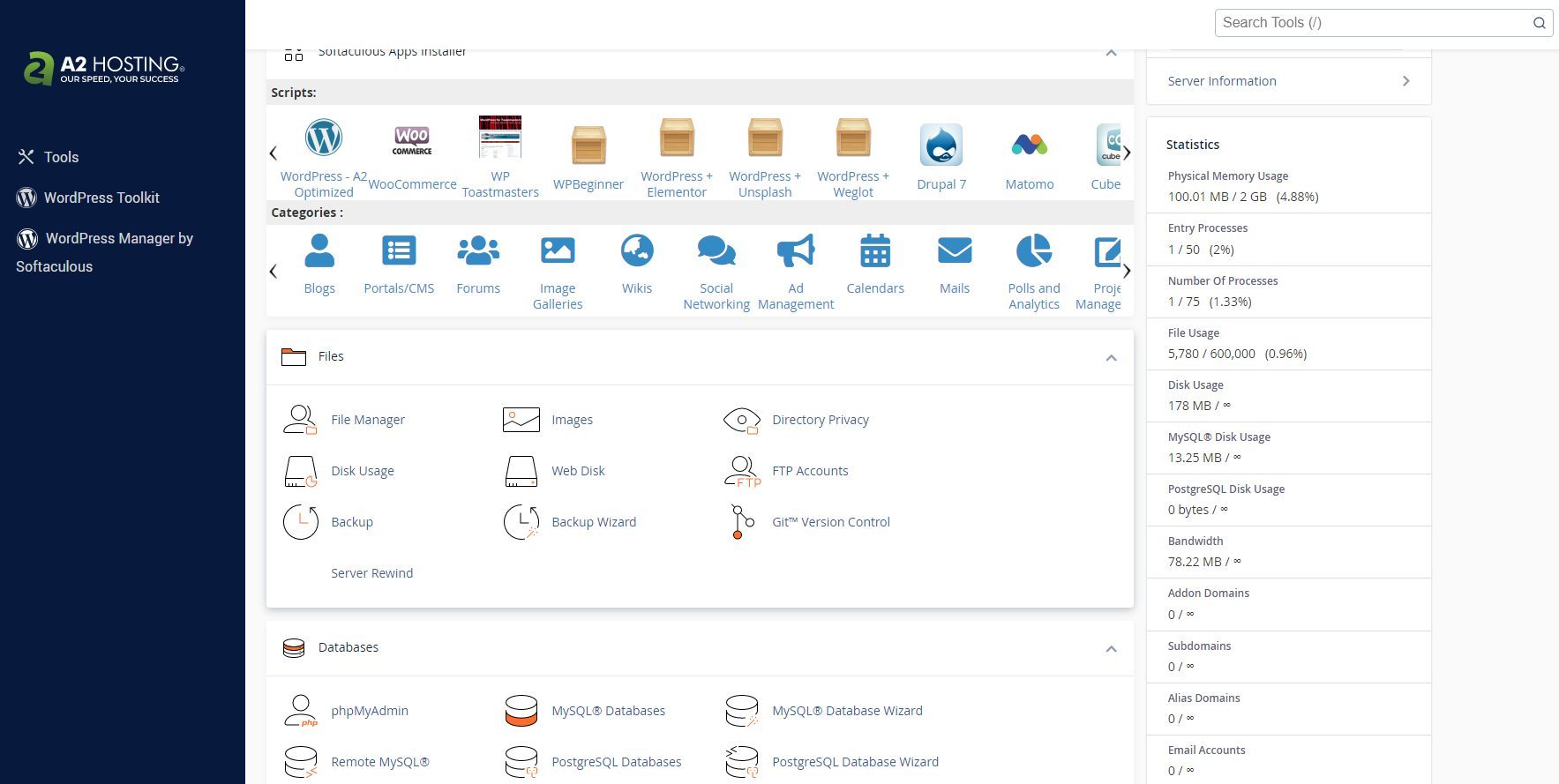Click the Remote MySQL icon
Image resolution: width=1559 pixels, height=784 pixels.
(300, 762)
